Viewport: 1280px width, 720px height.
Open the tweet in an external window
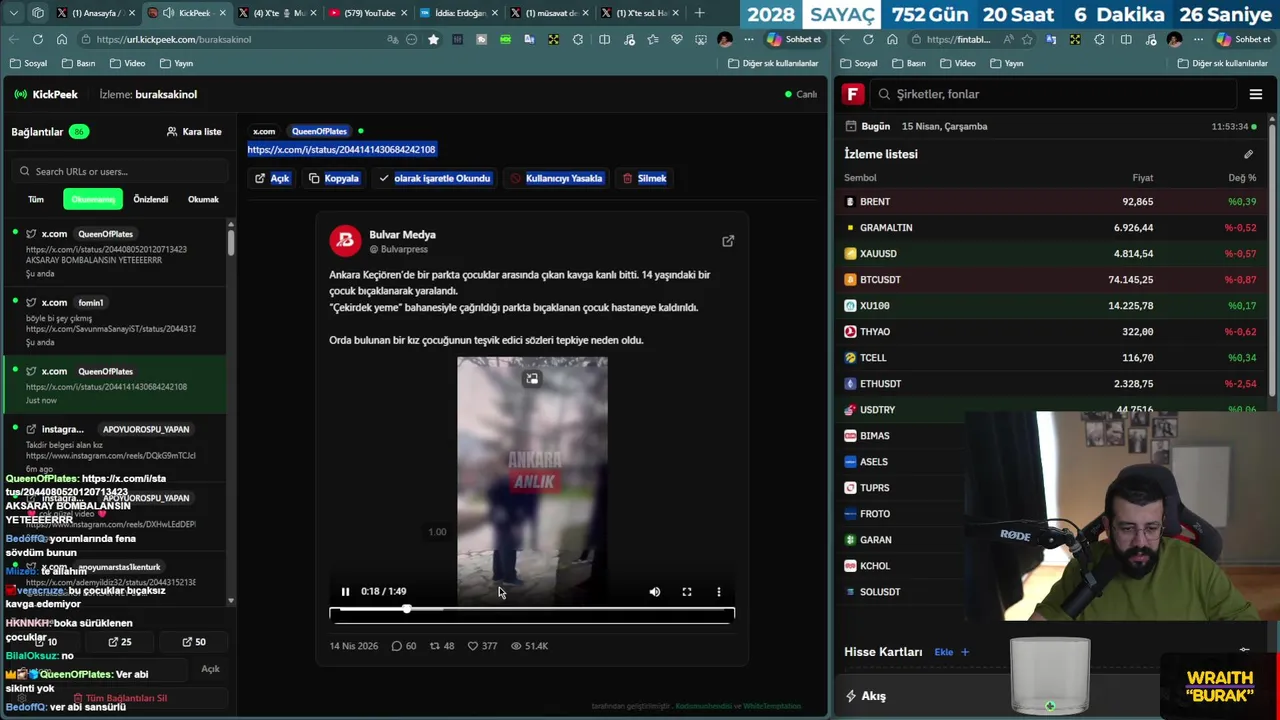[728, 241]
